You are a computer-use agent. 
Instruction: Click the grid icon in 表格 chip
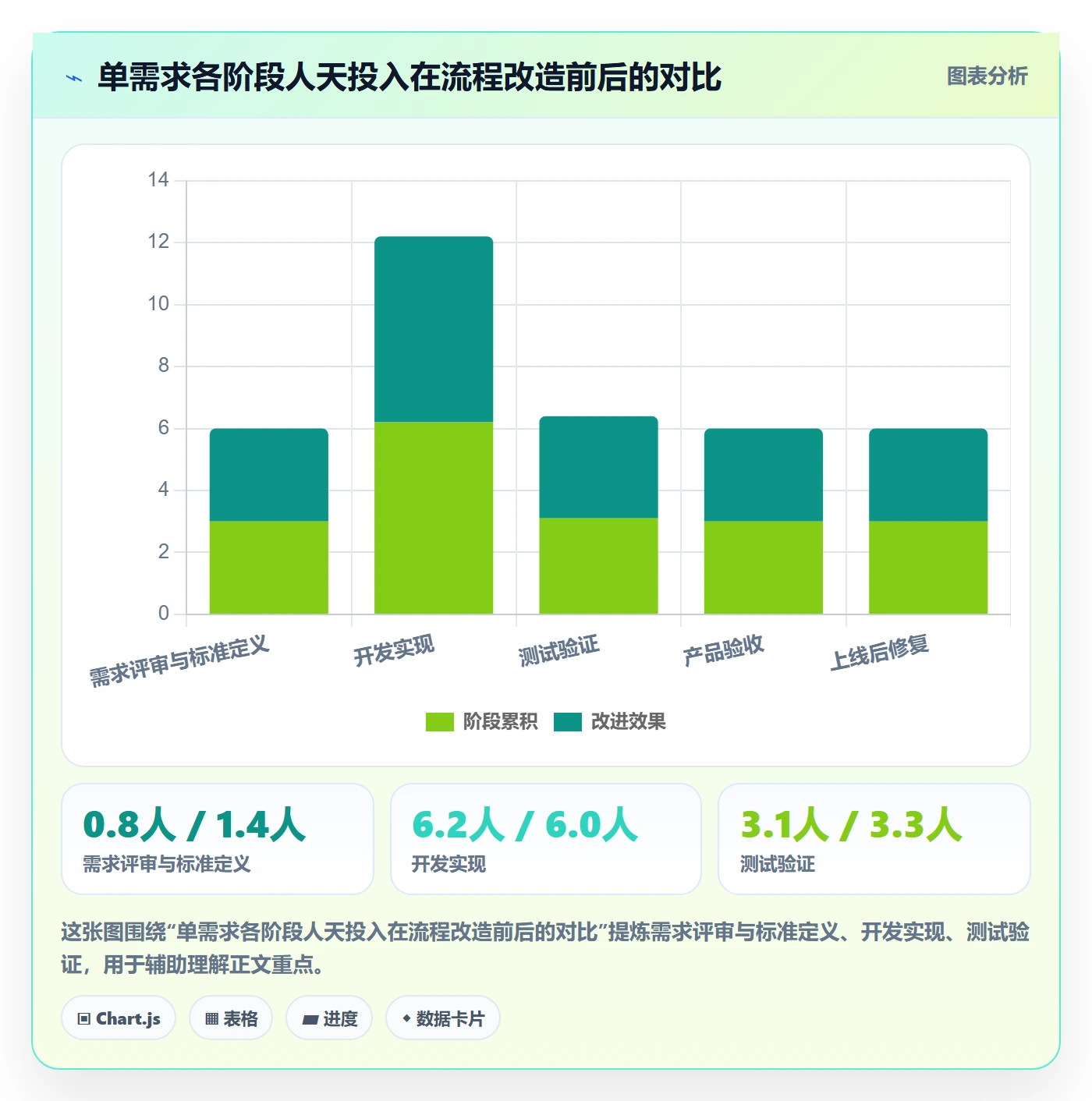coord(211,1019)
